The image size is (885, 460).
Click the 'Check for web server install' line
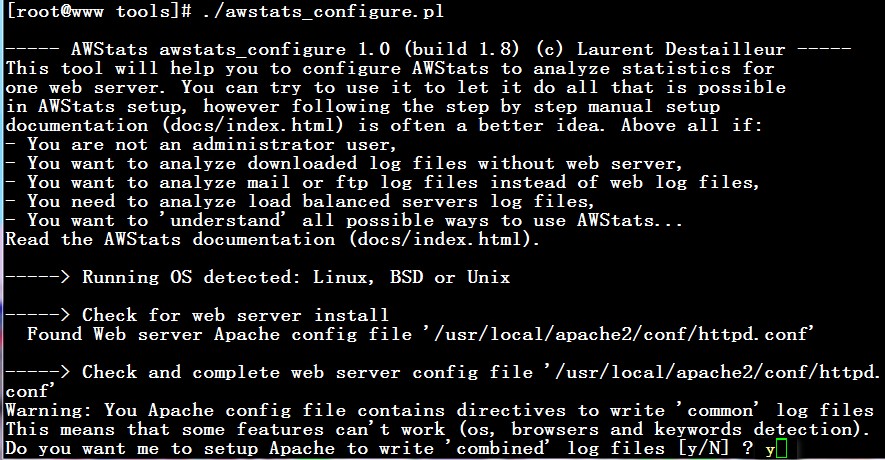click(197, 316)
